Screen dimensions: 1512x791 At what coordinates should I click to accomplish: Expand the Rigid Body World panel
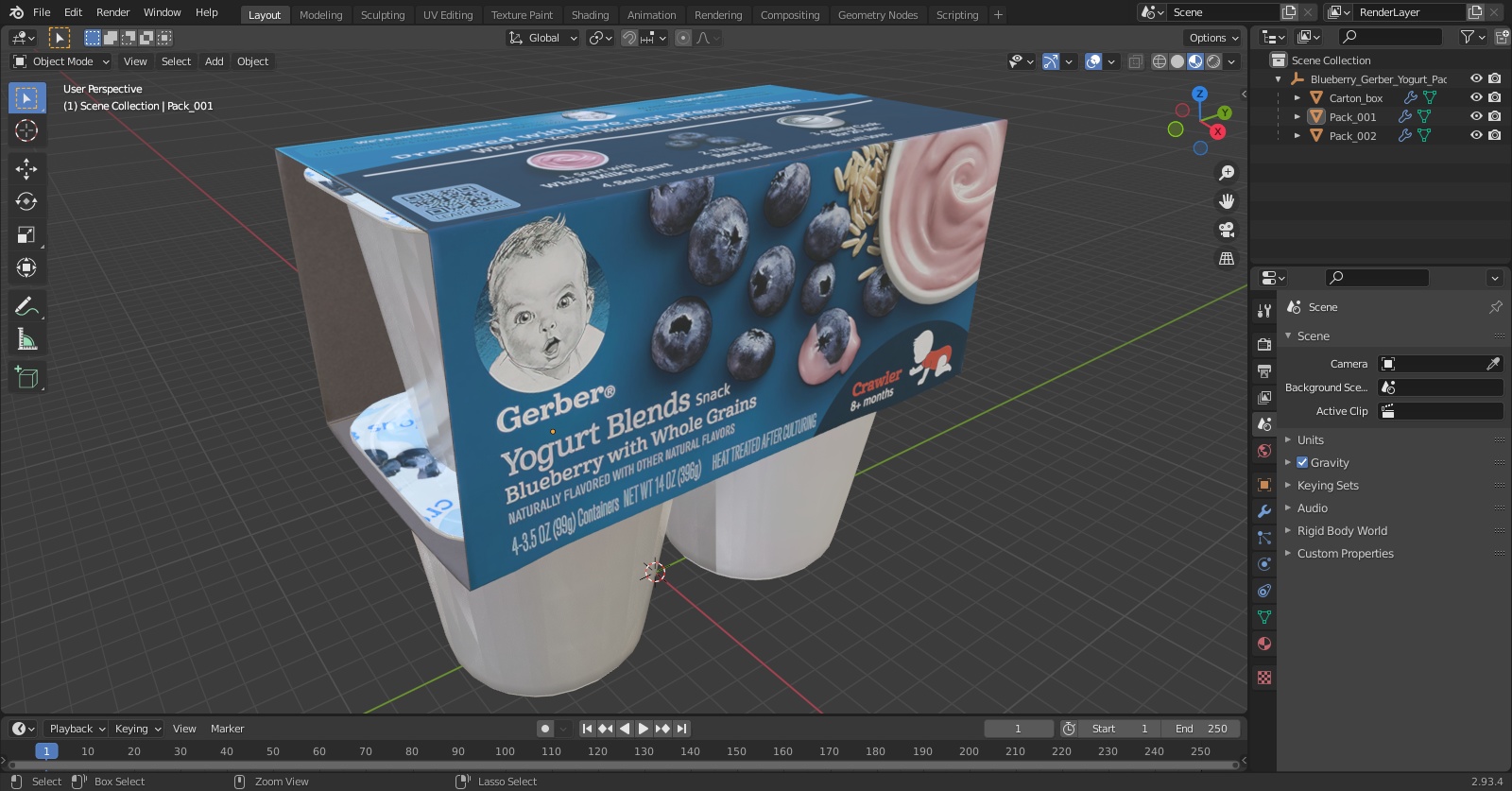(1342, 530)
